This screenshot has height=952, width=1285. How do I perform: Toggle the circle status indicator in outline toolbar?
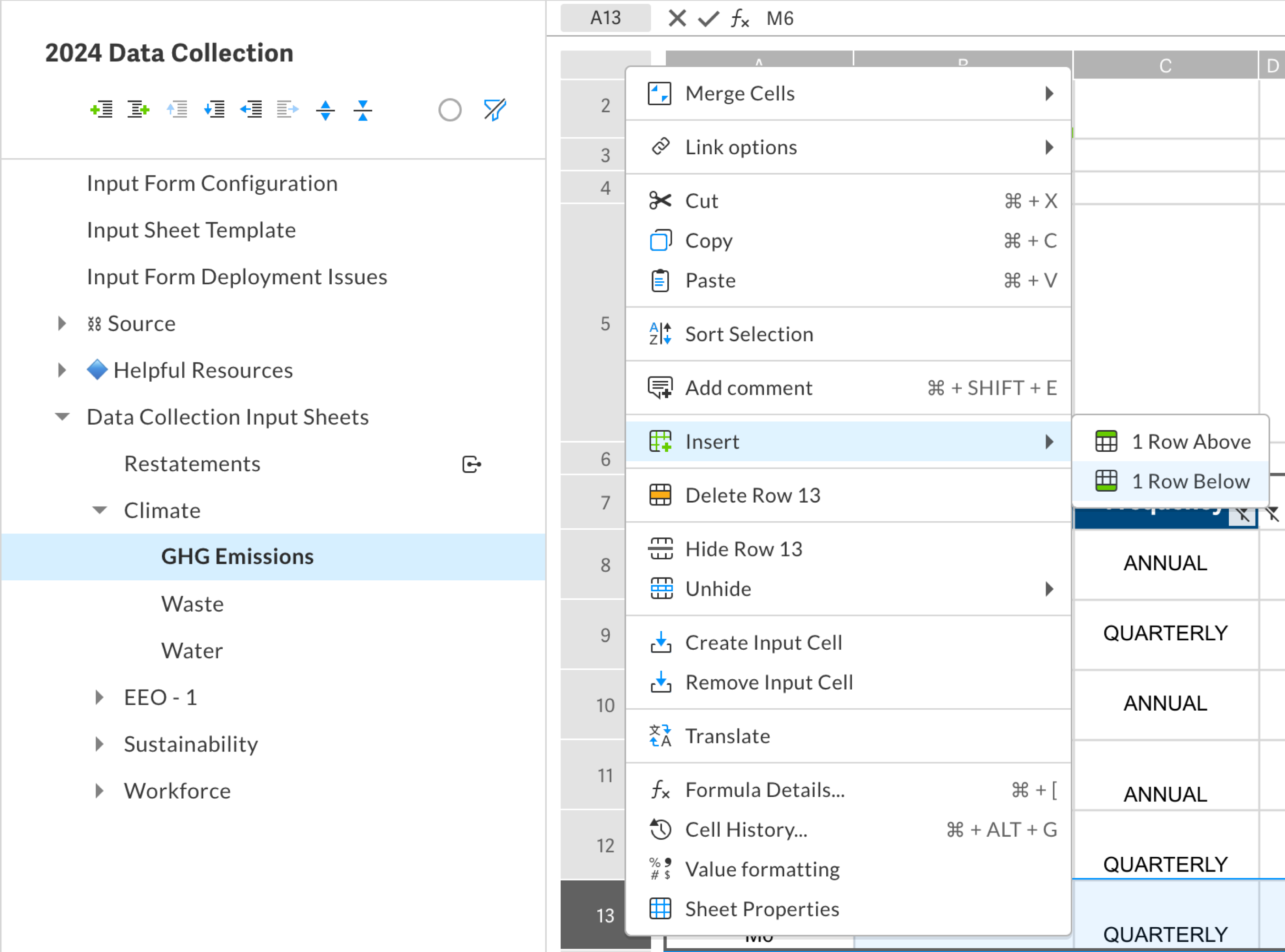pos(449,109)
